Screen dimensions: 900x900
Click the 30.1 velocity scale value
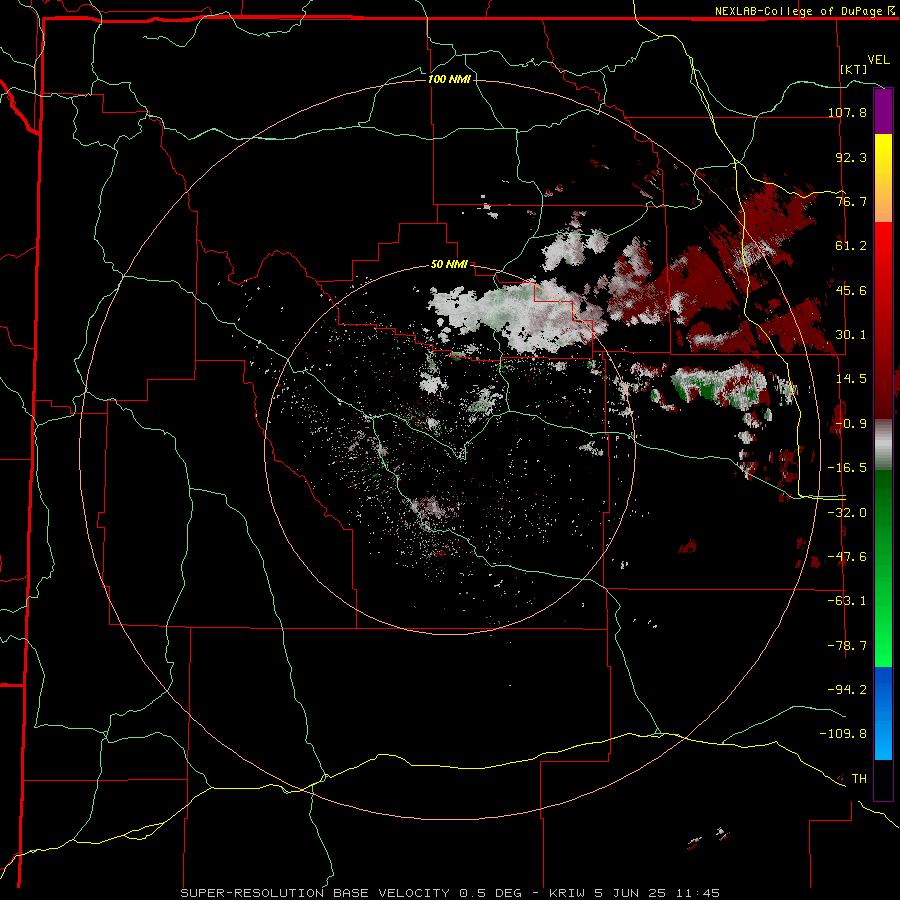click(x=851, y=335)
